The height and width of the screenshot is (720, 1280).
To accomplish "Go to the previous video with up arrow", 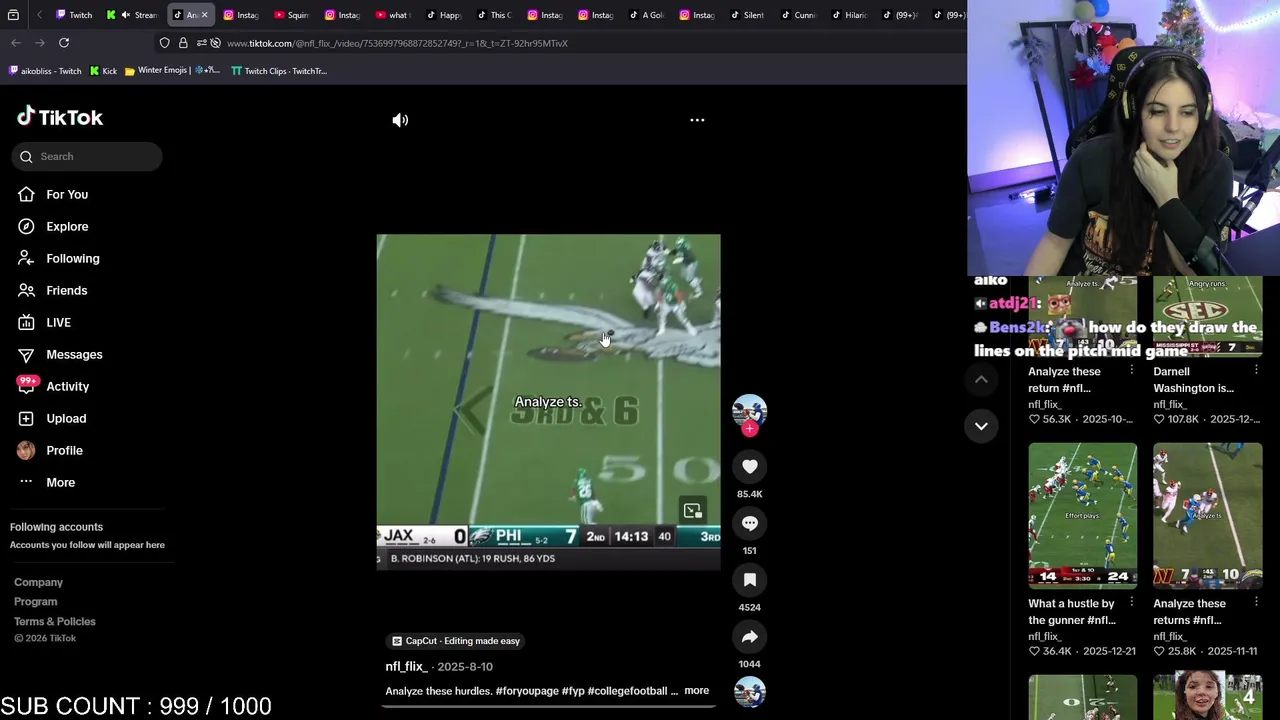I will coord(981,379).
